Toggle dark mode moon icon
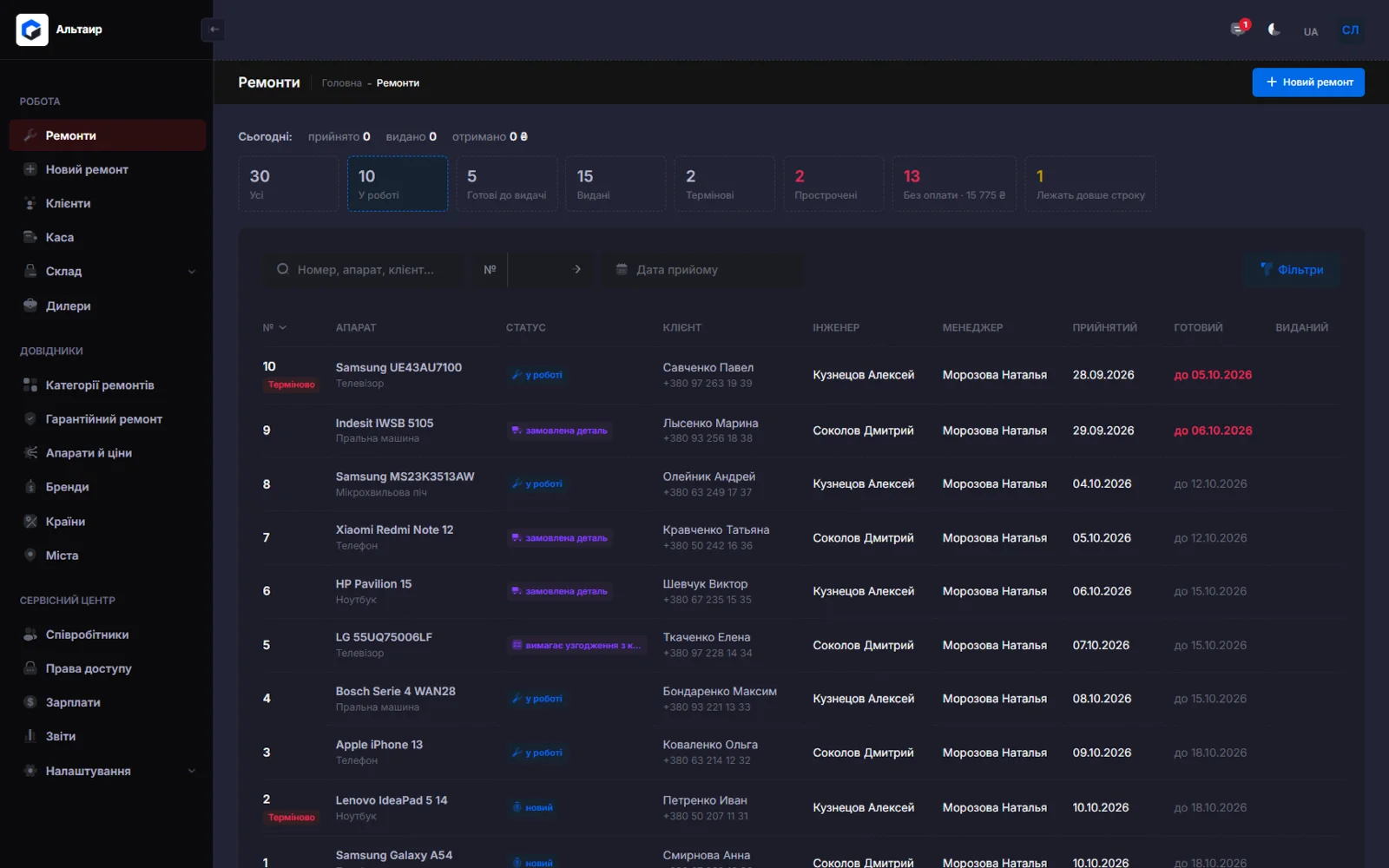Image resolution: width=1389 pixels, height=868 pixels. point(1274,30)
